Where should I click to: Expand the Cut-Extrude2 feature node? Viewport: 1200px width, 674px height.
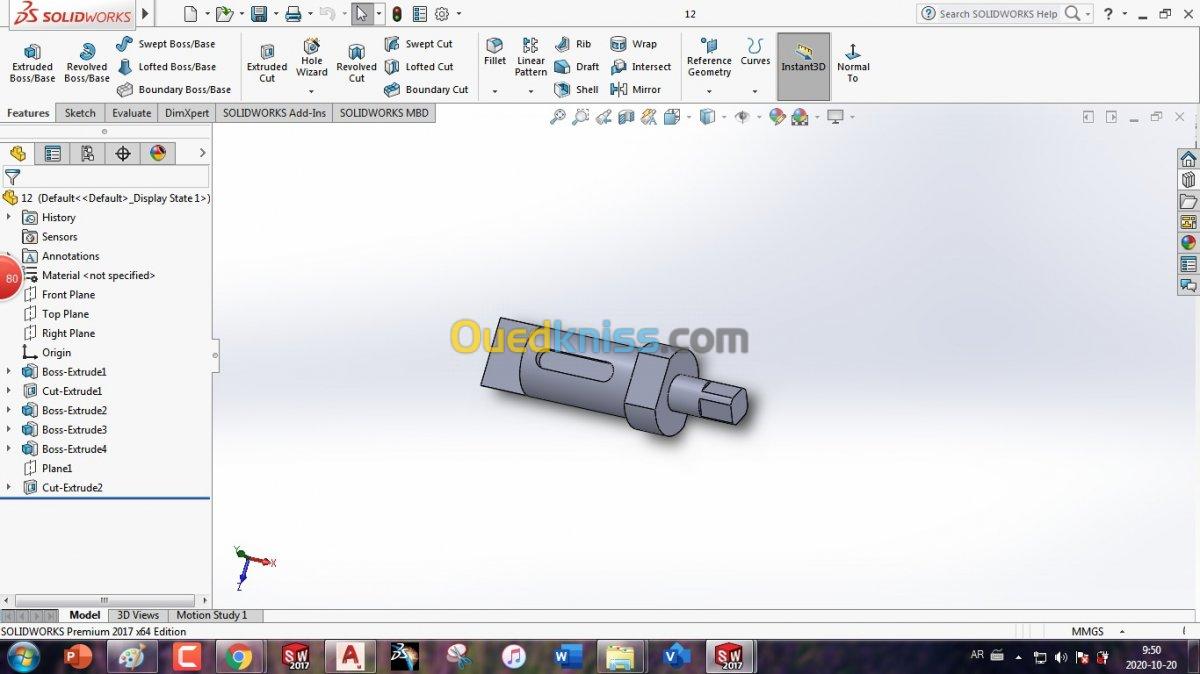coord(9,488)
